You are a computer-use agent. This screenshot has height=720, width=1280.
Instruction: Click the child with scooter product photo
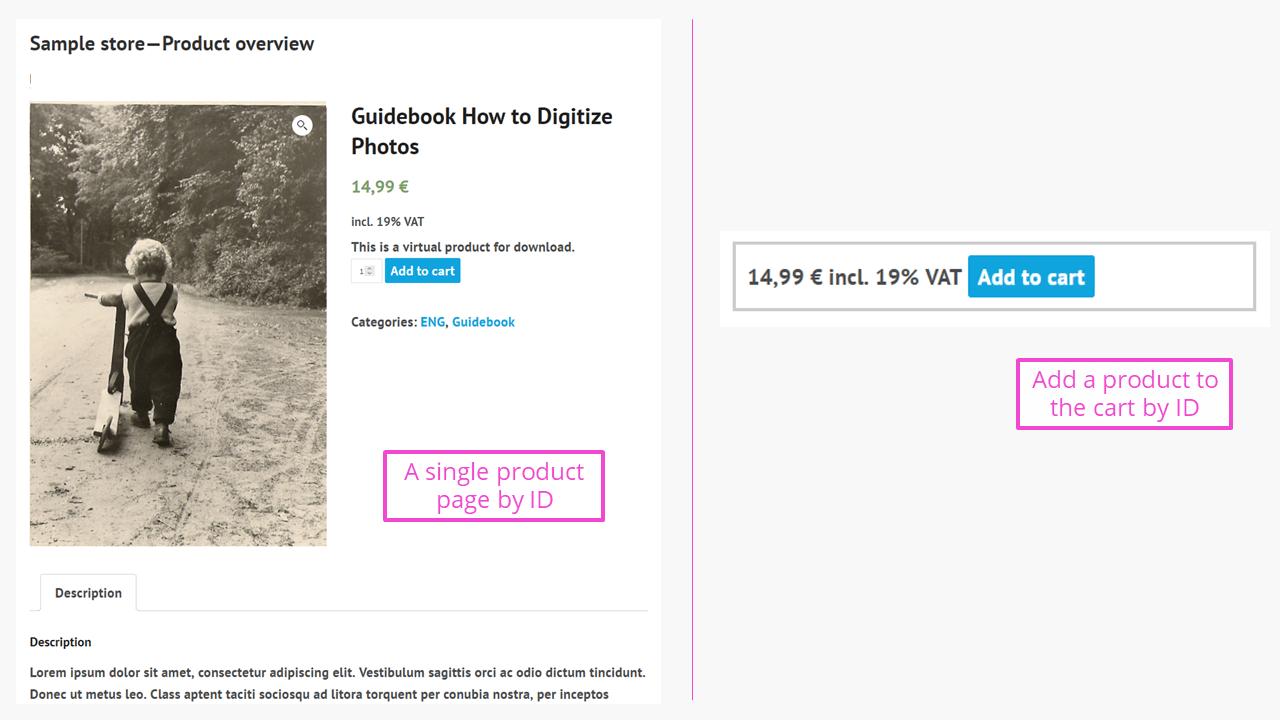point(178,324)
